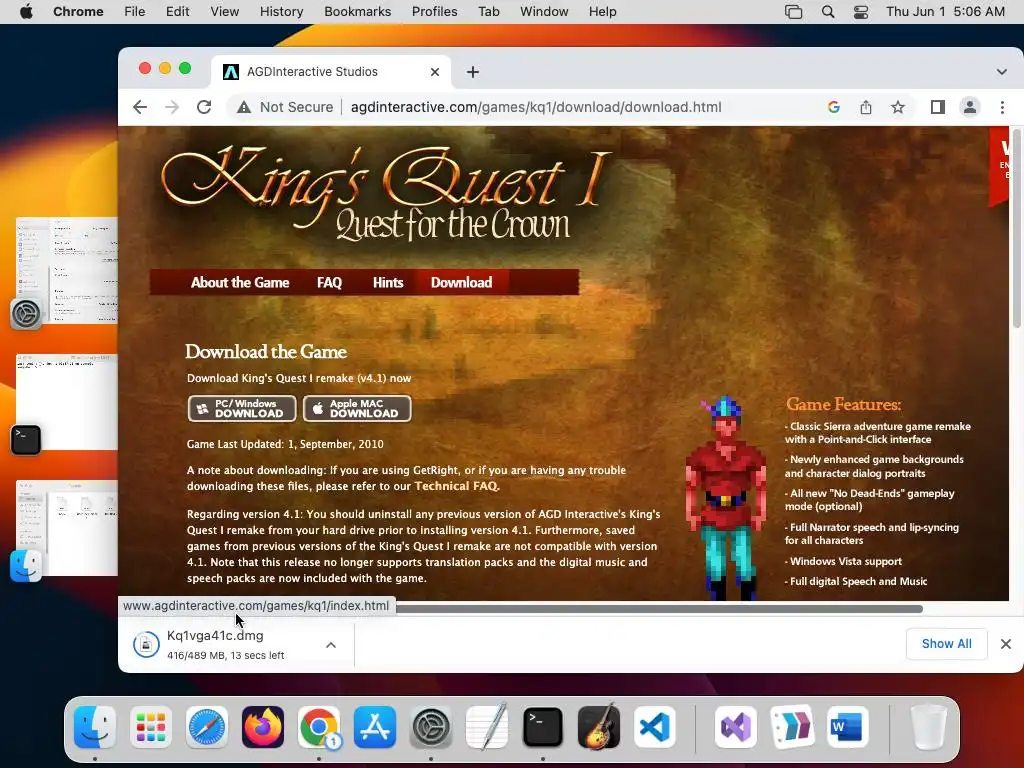Open the File menu
This screenshot has width=1024, height=768.
point(135,12)
